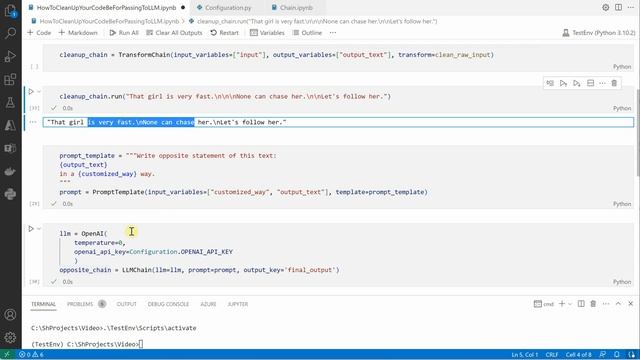Delete the cell with trash icon
The height and width of the screenshot is (360, 640).
614,83
